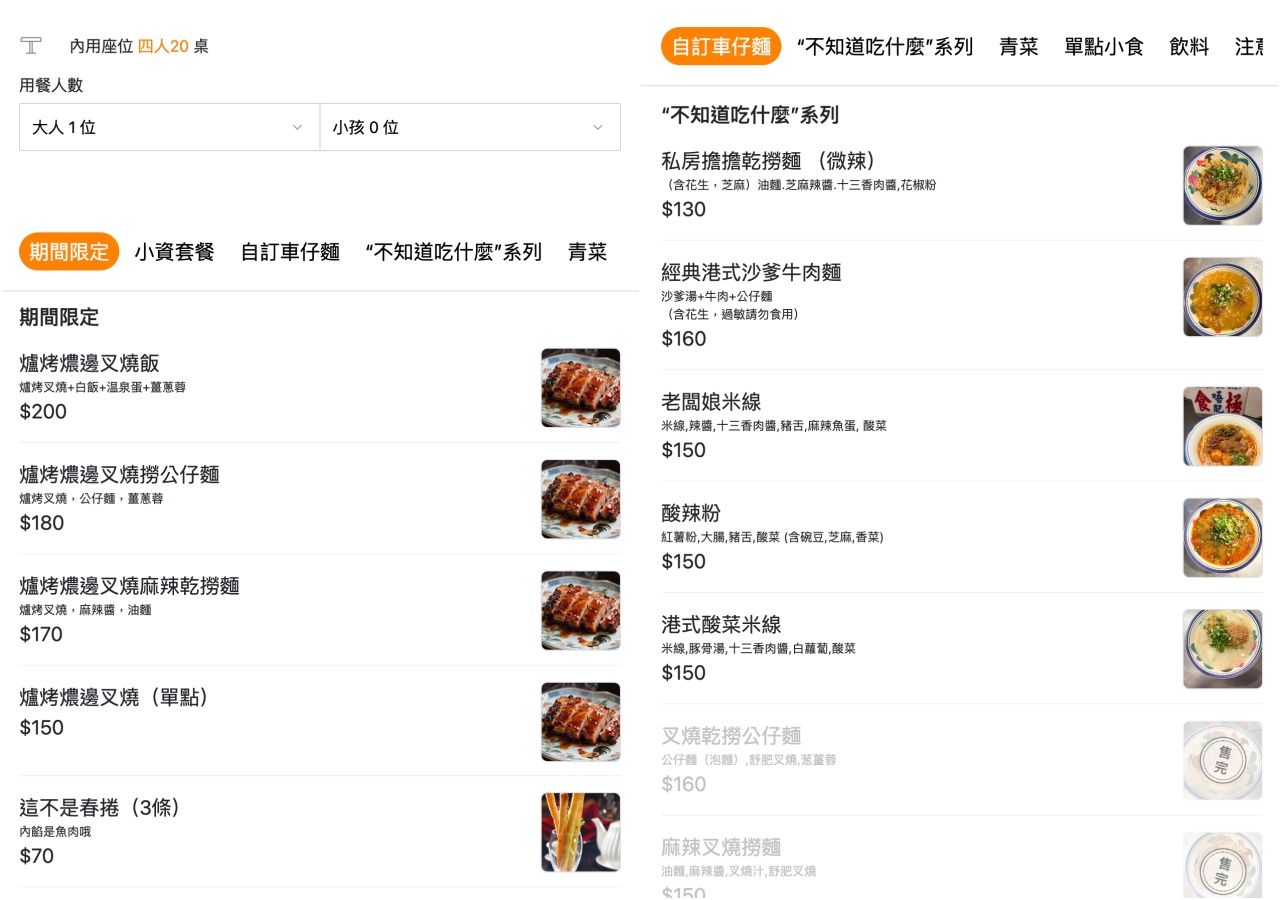Open the 飲料 tab
Screen dimensions: 1280x900
pos(1189,46)
